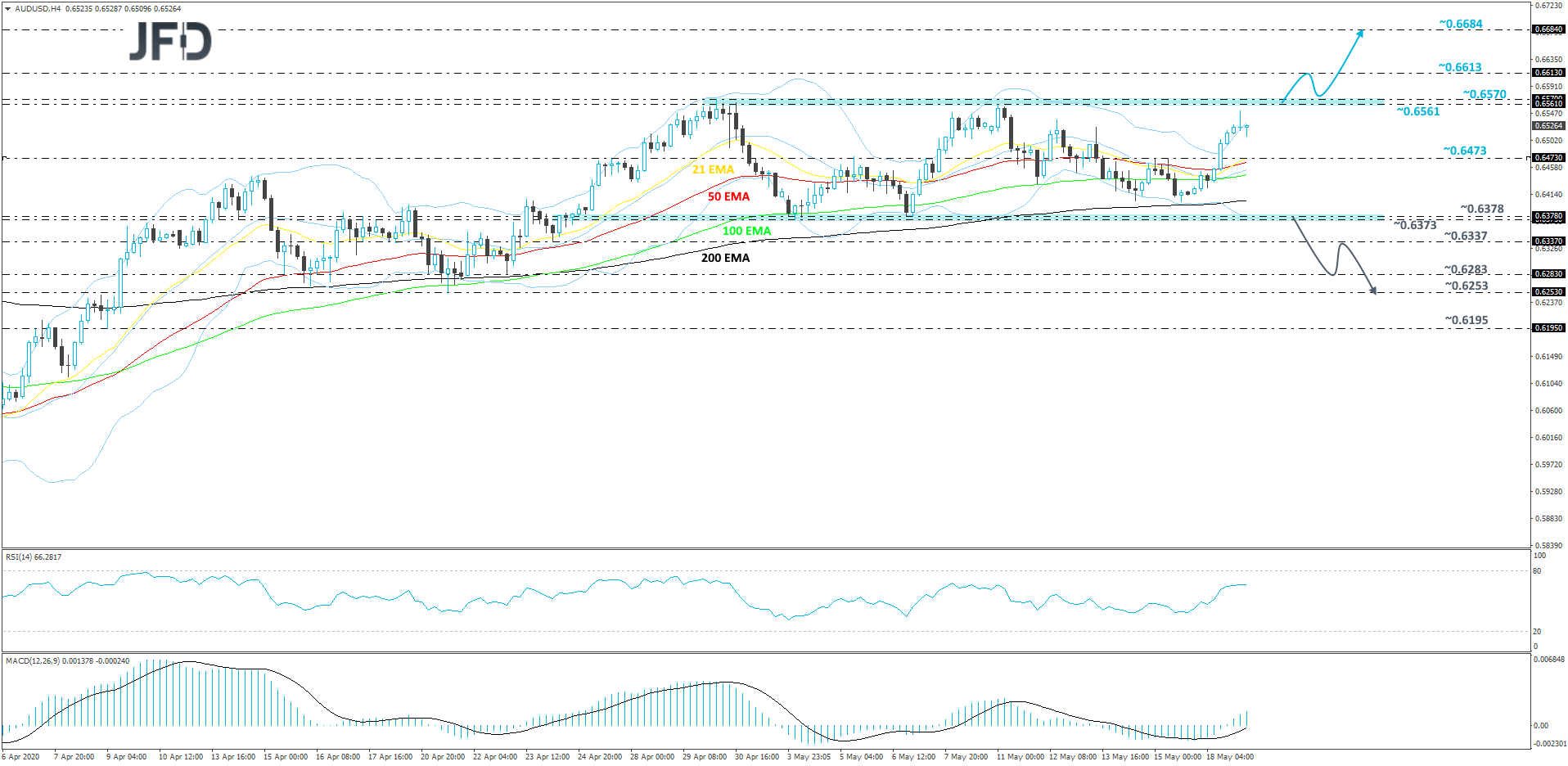The height and width of the screenshot is (766, 1568).
Task: Select the ~0.6570 level label
Action: tap(1485, 94)
